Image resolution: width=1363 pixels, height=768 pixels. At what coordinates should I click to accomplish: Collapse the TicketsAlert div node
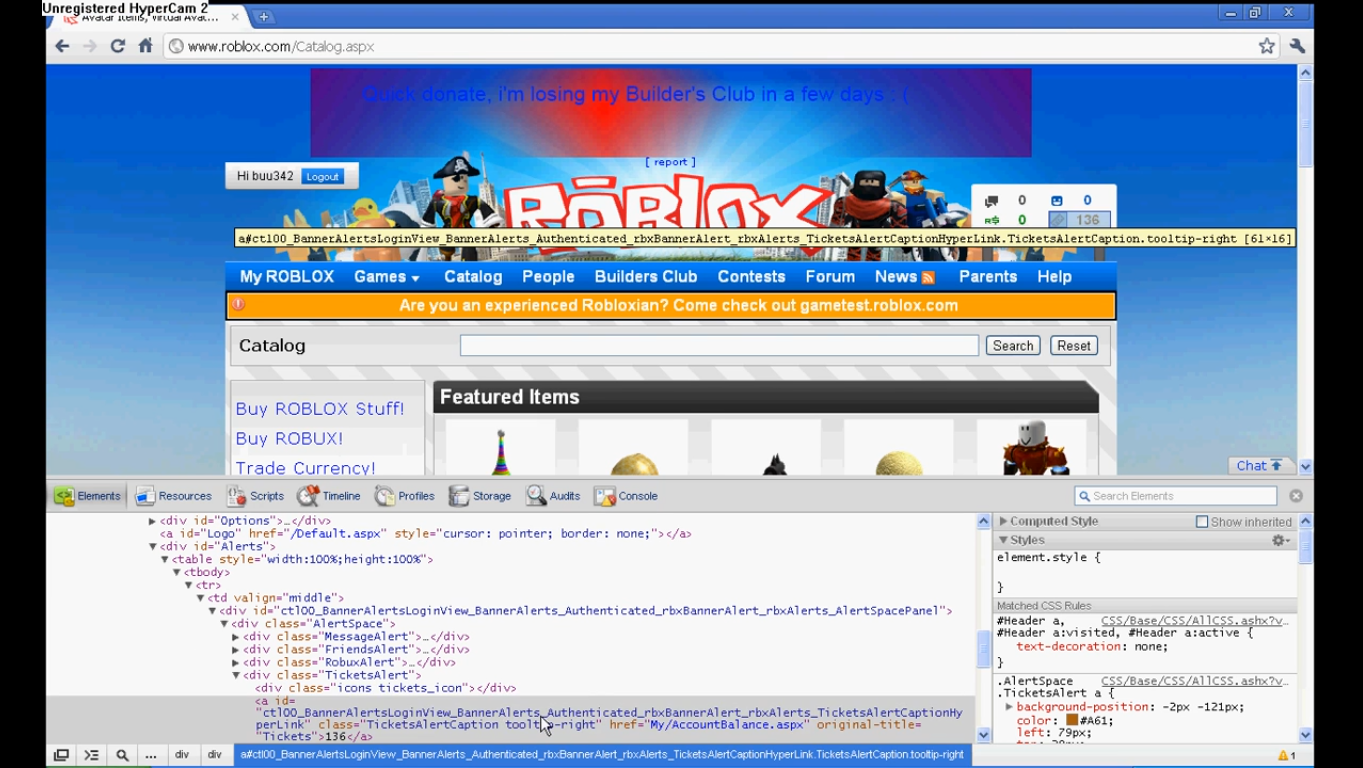pos(236,676)
